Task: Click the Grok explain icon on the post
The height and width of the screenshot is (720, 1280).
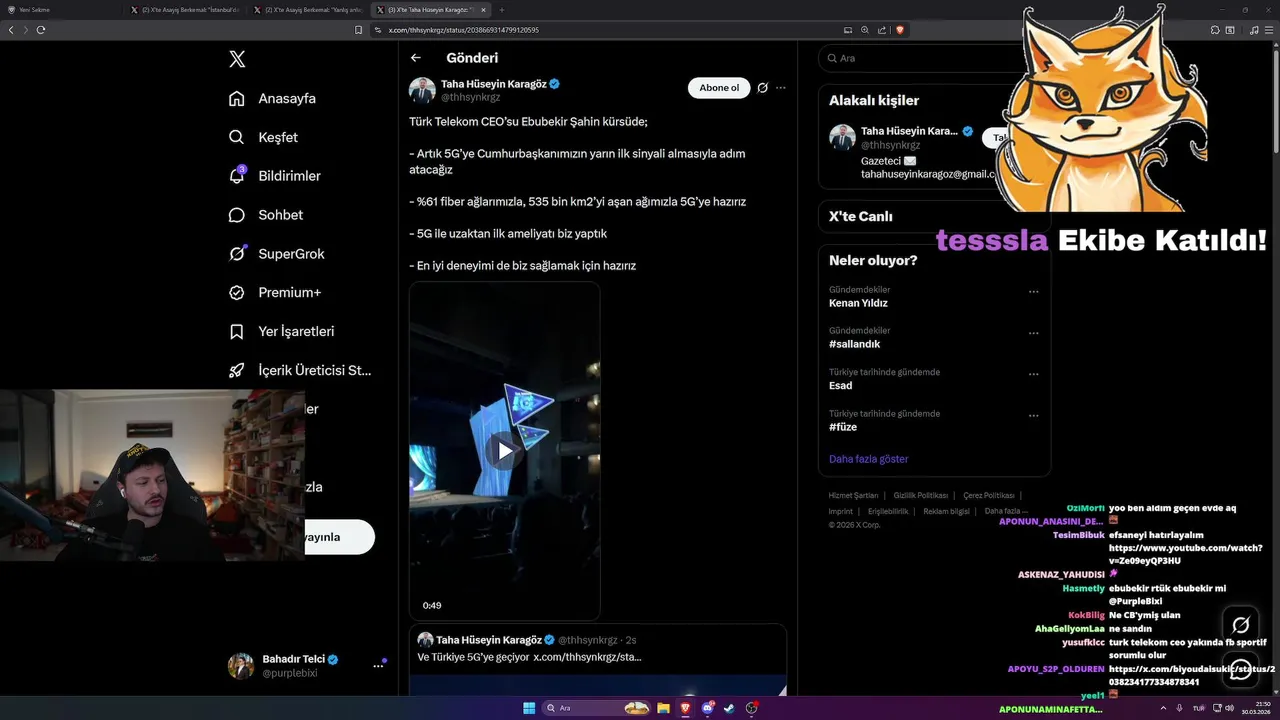Action: (762, 88)
